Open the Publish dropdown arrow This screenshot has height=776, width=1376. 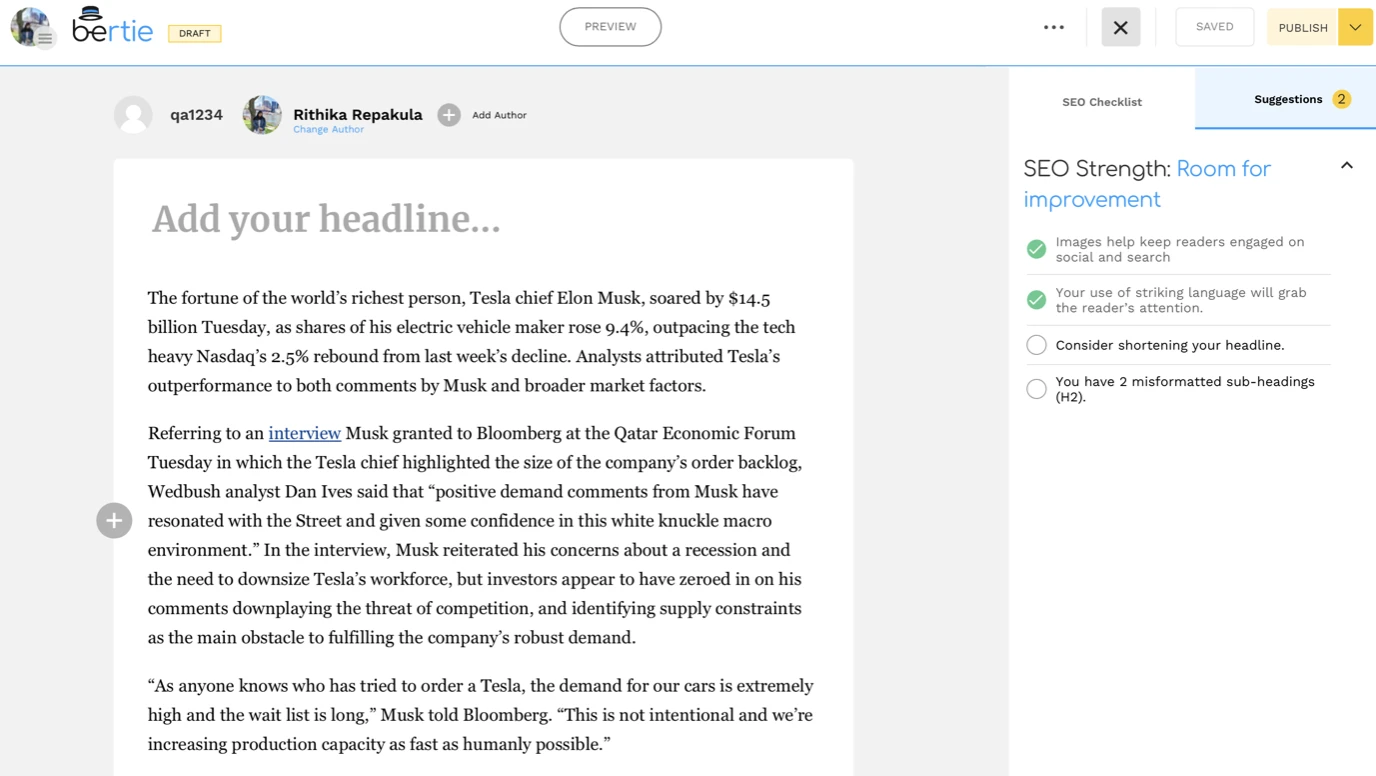coord(1355,28)
